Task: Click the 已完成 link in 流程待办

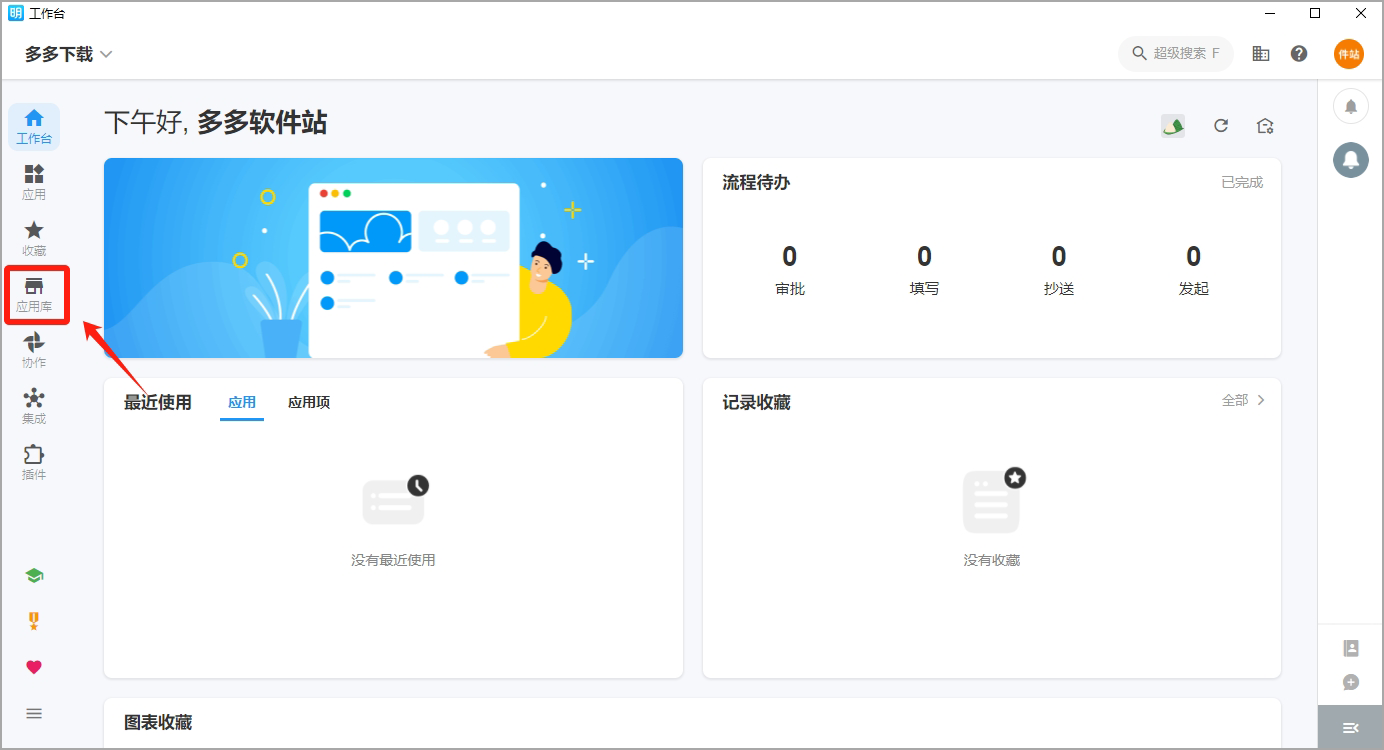Action: (x=1242, y=182)
